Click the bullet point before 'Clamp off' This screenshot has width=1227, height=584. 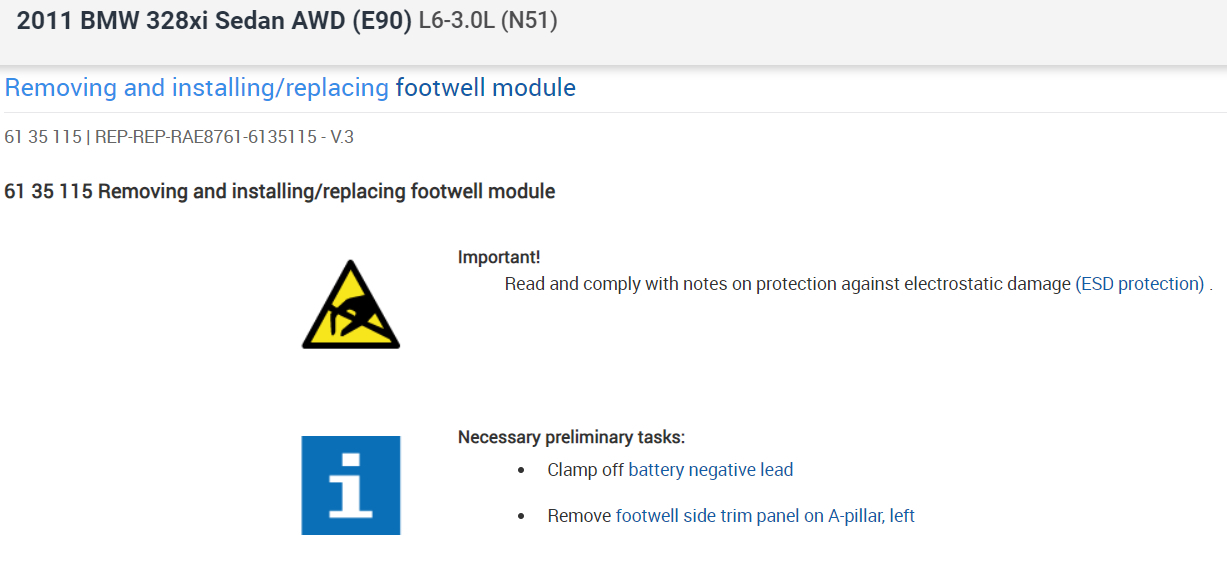pyautogui.click(x=522, y=471)
